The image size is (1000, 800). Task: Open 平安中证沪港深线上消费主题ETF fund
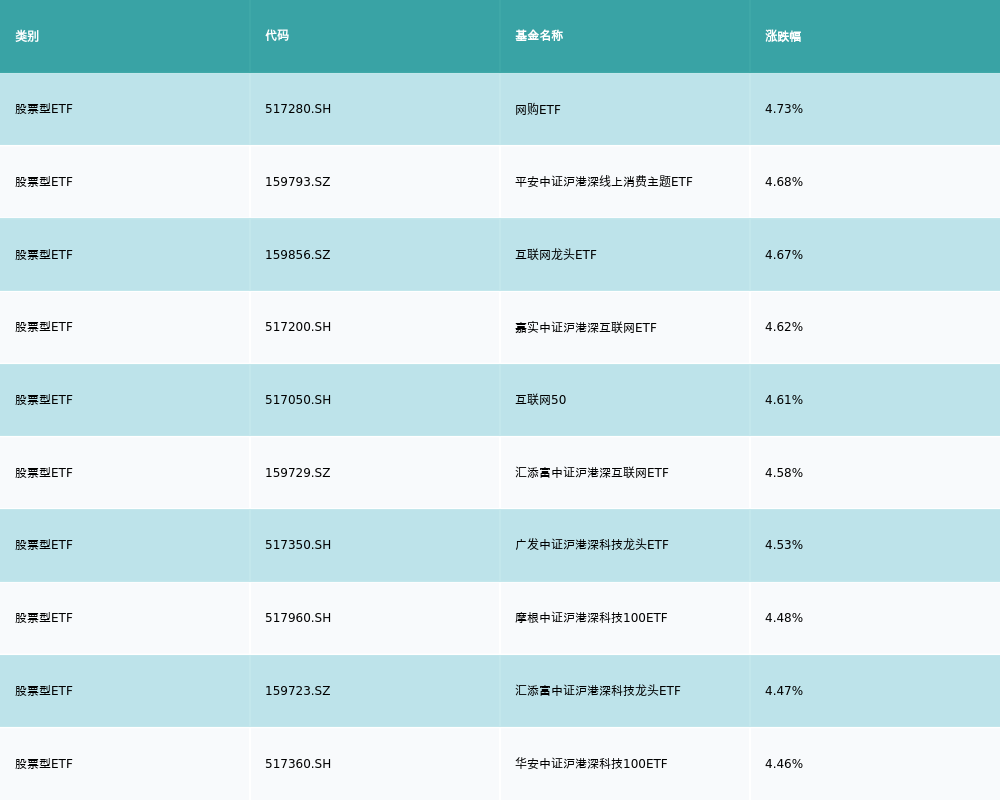[x=604, y=182]
